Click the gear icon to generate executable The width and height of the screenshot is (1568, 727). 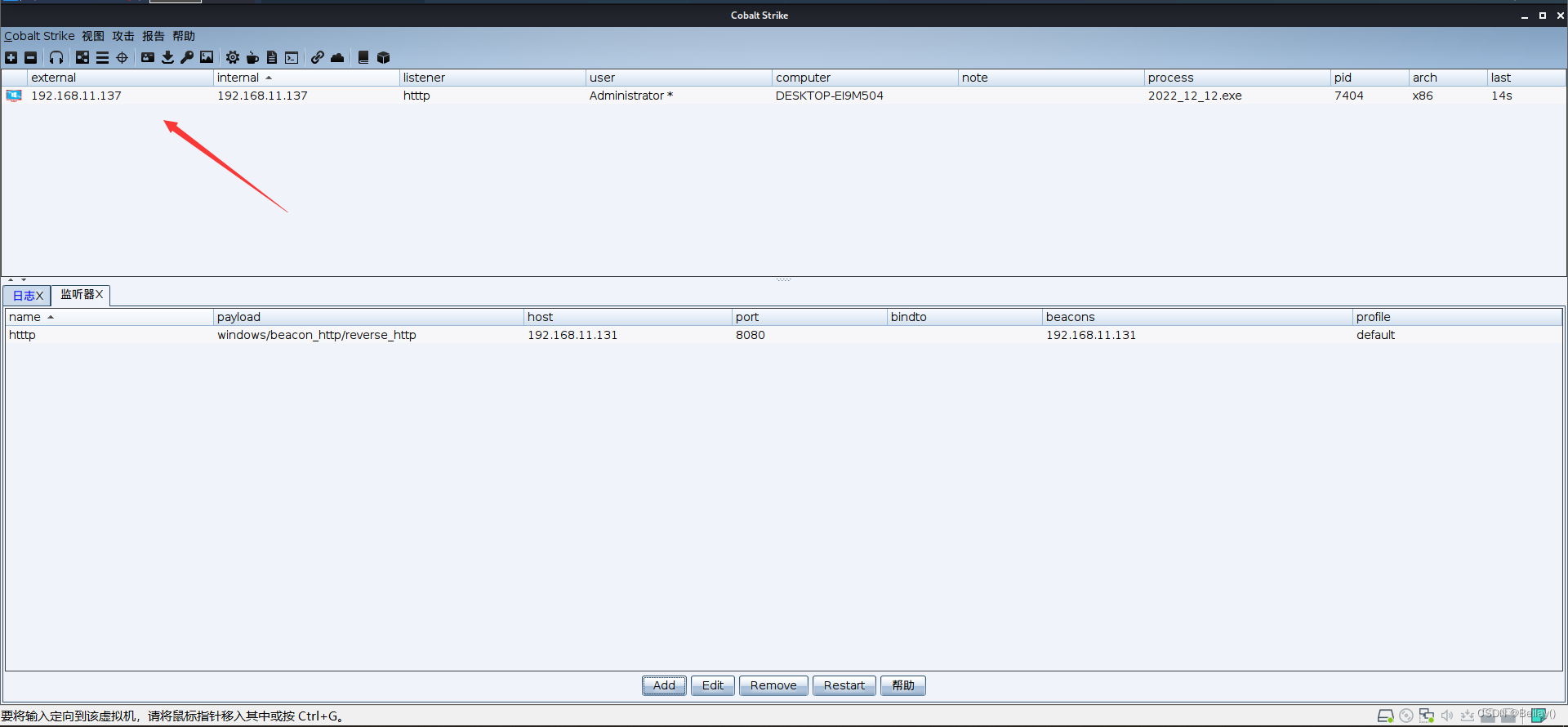[x=233, y=57]
